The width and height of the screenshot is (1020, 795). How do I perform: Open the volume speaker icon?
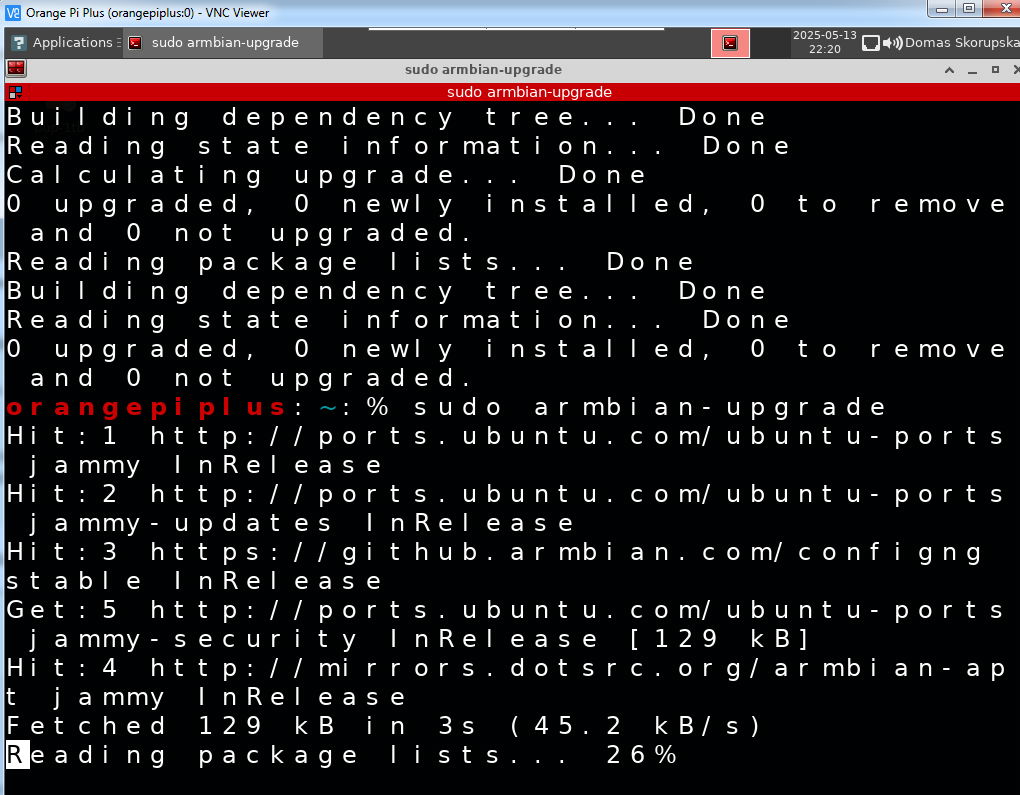[x=892, y=43]
